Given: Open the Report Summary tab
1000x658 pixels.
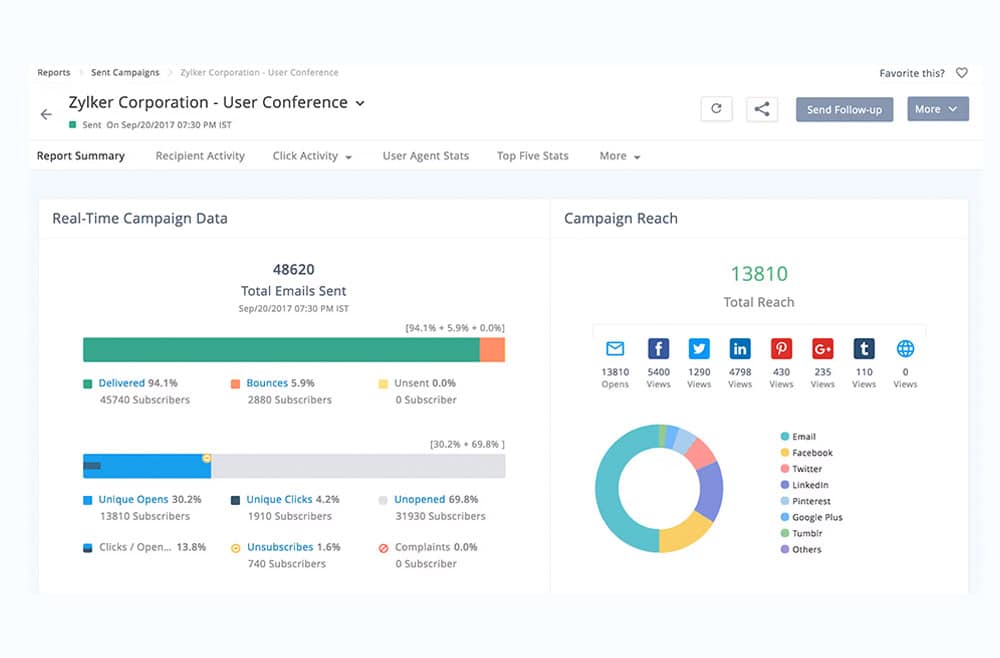Looking at the screenshot, I should (80, 156).
